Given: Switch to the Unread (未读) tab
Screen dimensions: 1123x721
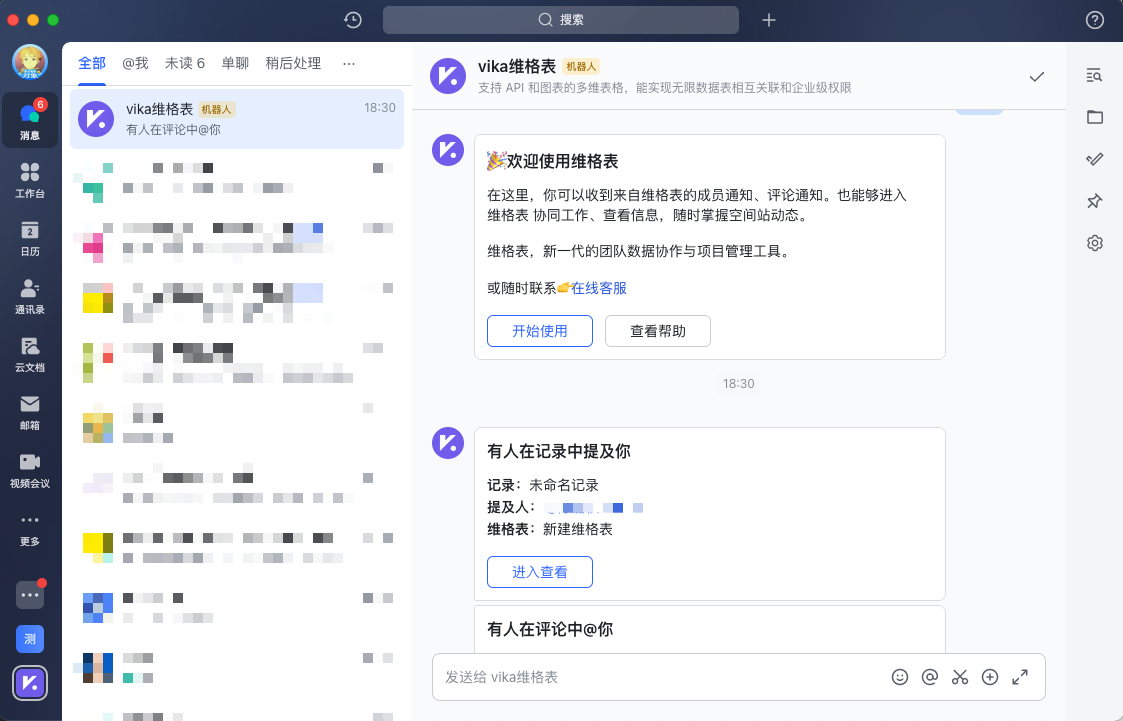Looking at the screenshot, I should (x=185, y=63).
